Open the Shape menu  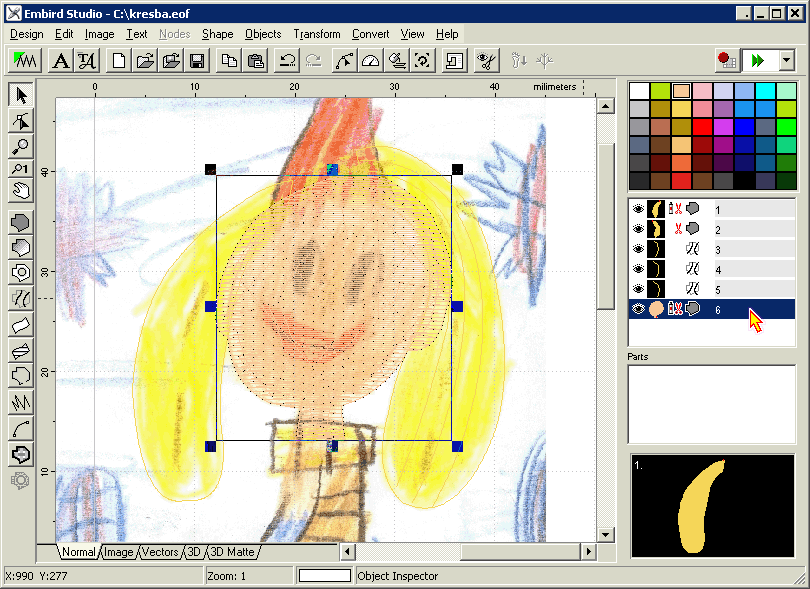click(217, 34)
